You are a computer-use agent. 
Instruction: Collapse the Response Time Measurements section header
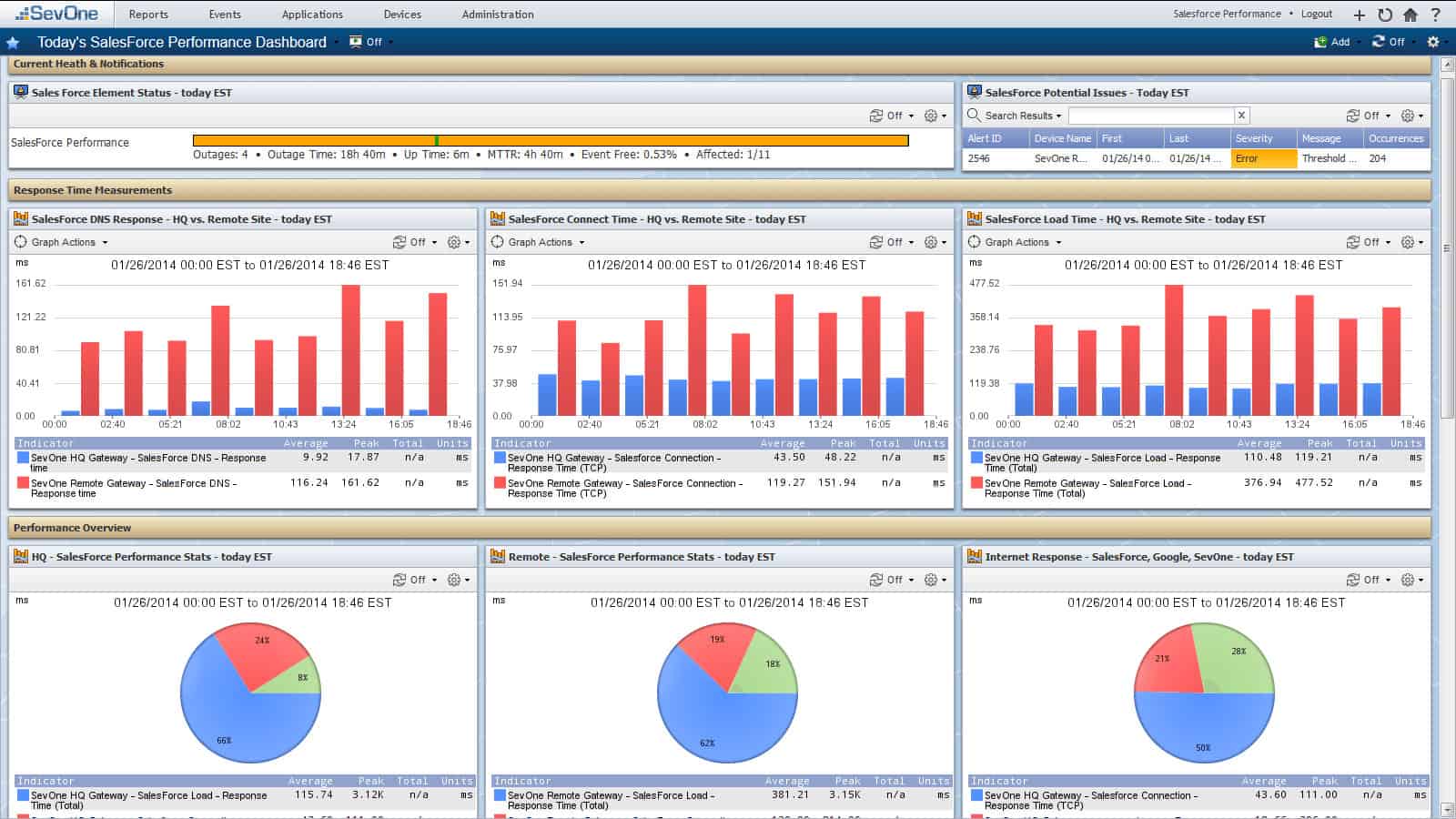coord(719,190)
